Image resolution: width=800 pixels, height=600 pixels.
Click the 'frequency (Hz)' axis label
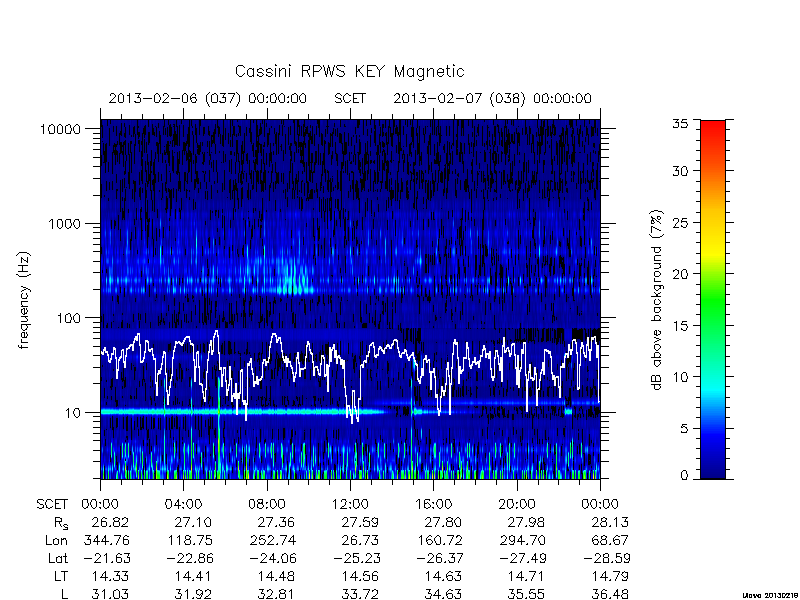pyautogui.click(x=23, y=301)
